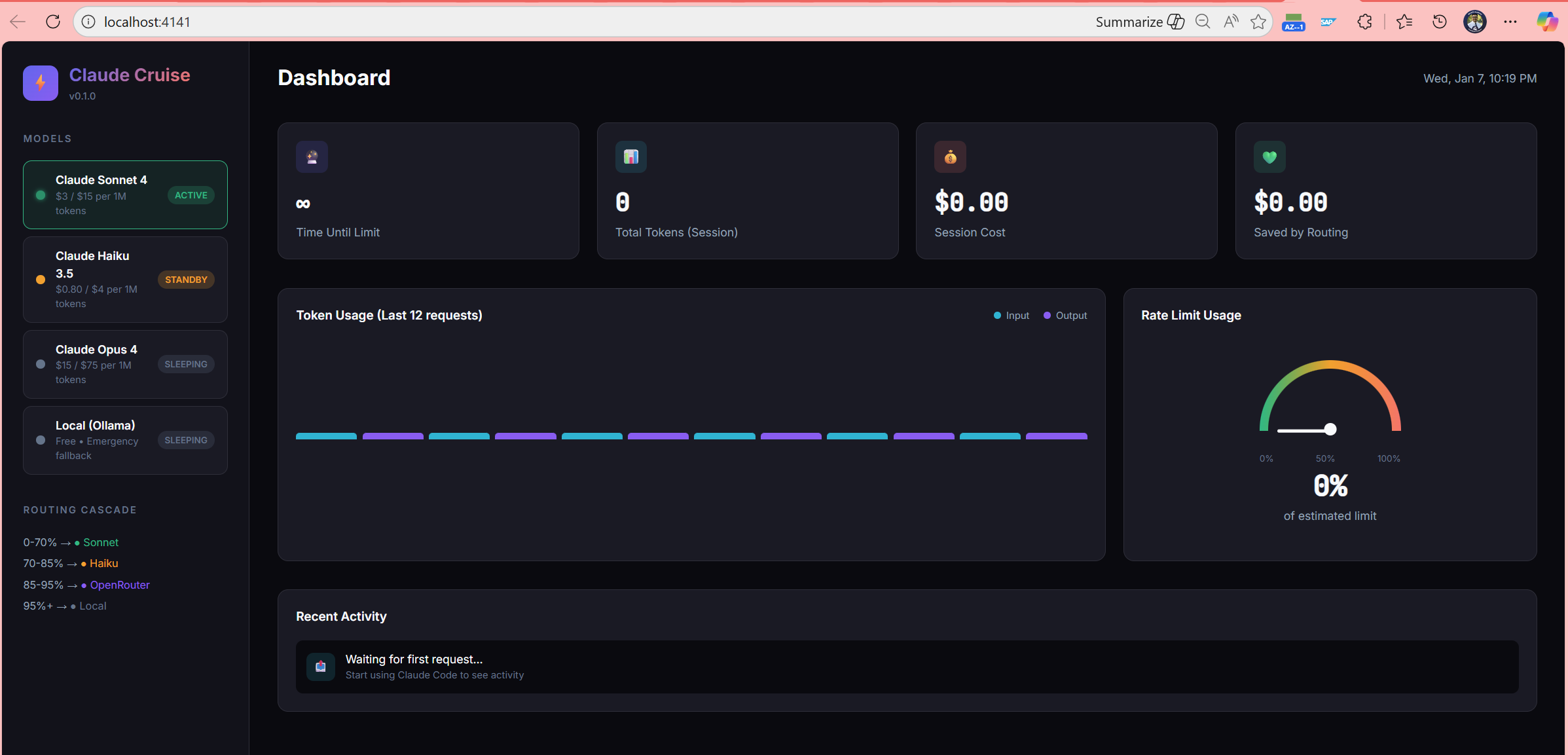The width and height of the screenshot is (1568, 755).
Task: Click the Session Cost $0.00 value
Action: point(972,202)
